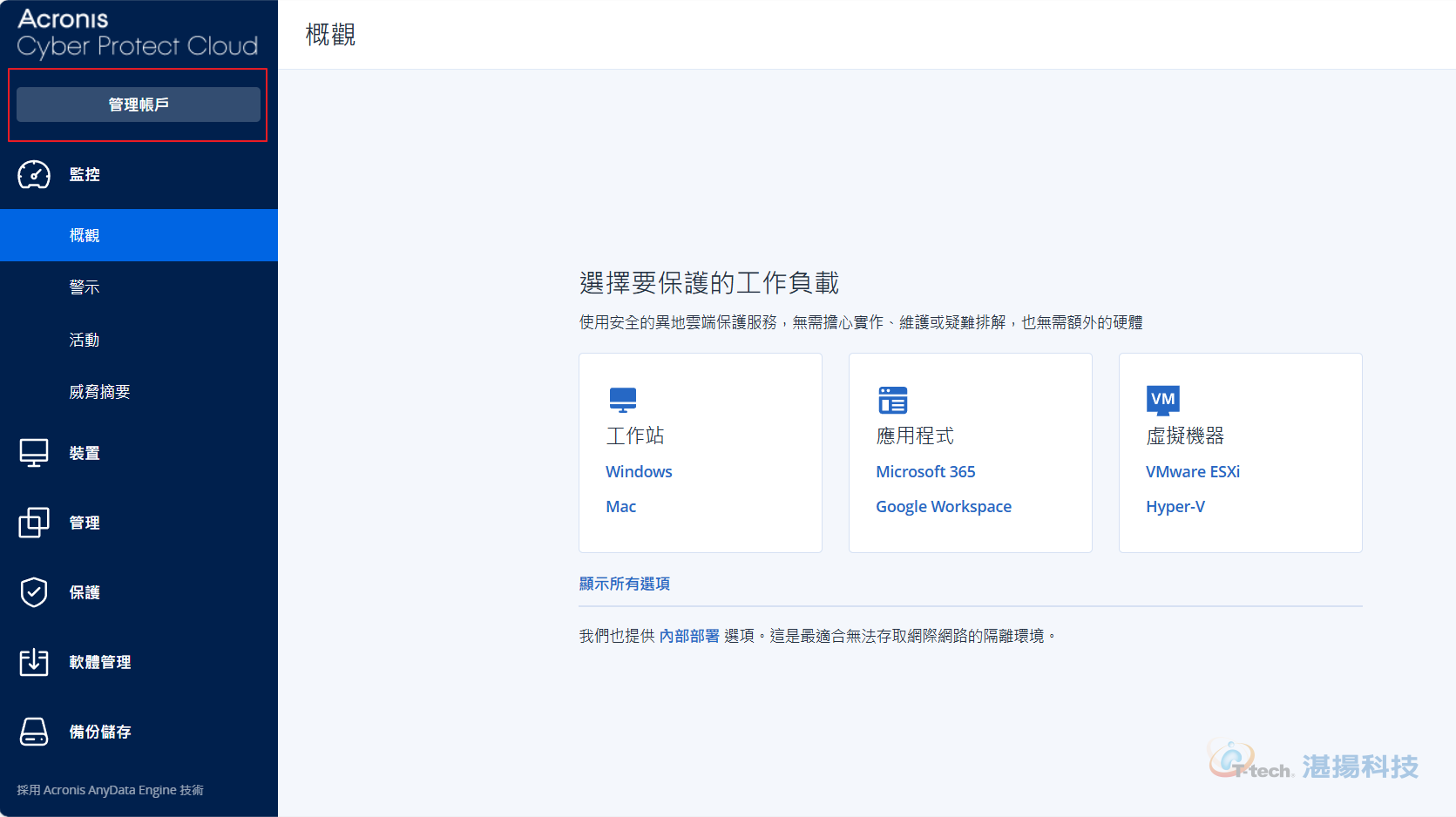Choose the Hyper-V link

(1175, 507)
